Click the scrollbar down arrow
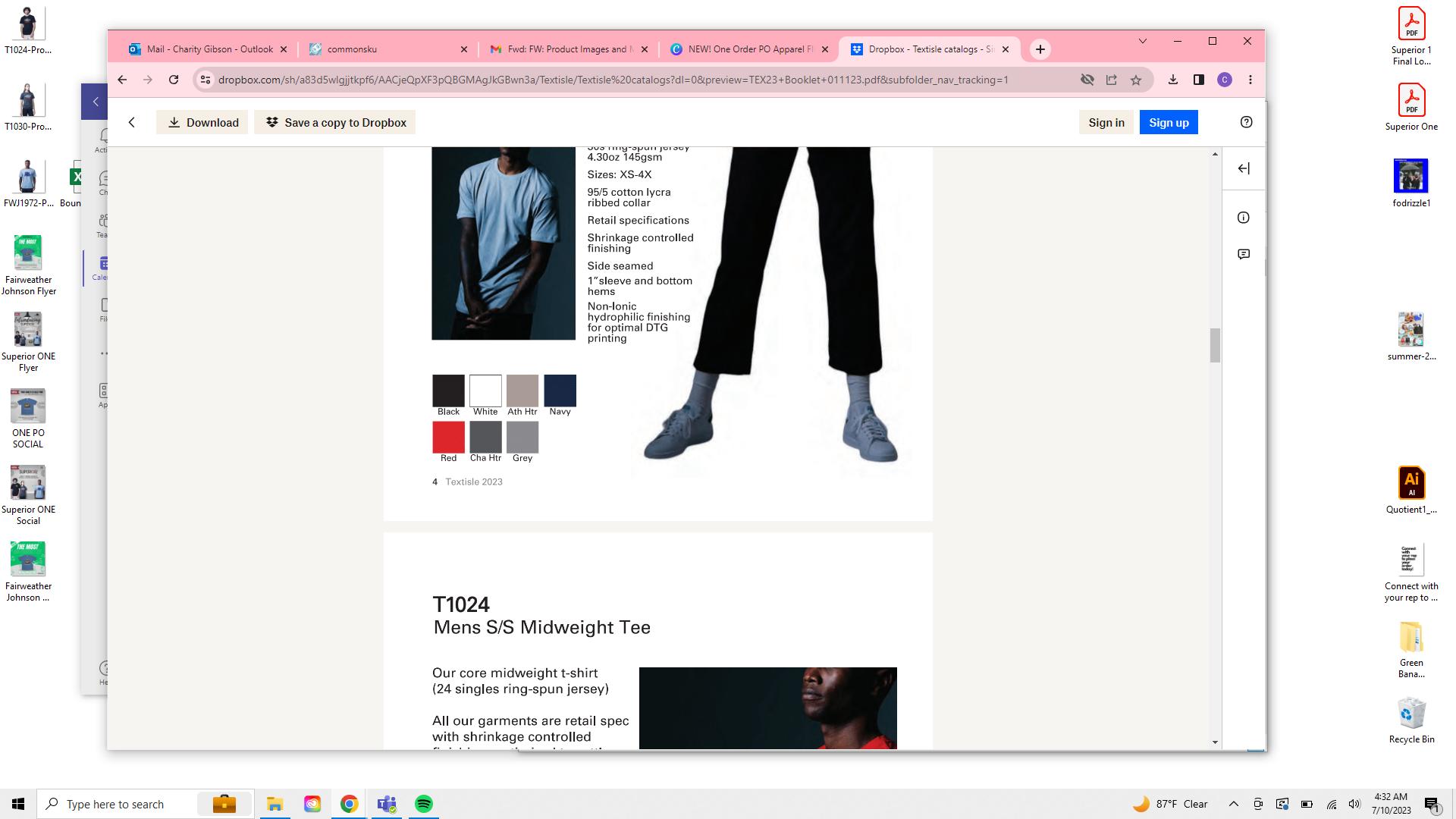This screenshot has width=1456, height=819. [1215, 742]
